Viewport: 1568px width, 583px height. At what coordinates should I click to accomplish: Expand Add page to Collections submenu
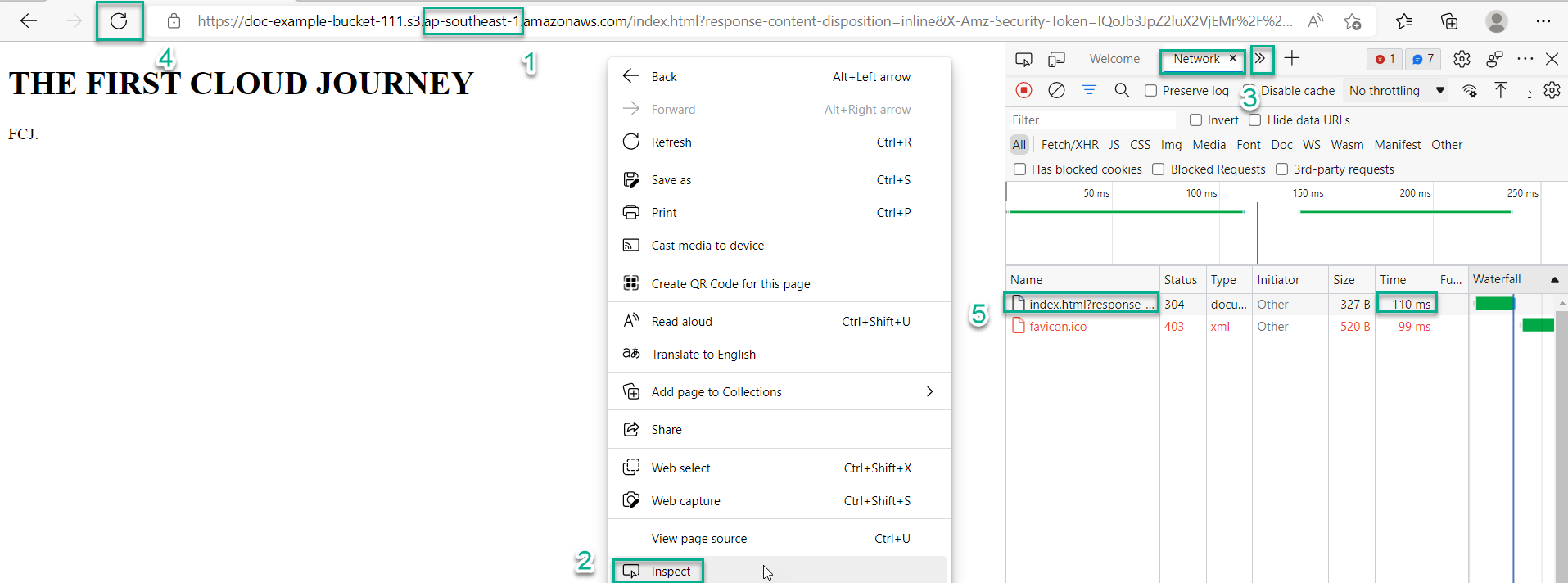[x=929, y=391]
